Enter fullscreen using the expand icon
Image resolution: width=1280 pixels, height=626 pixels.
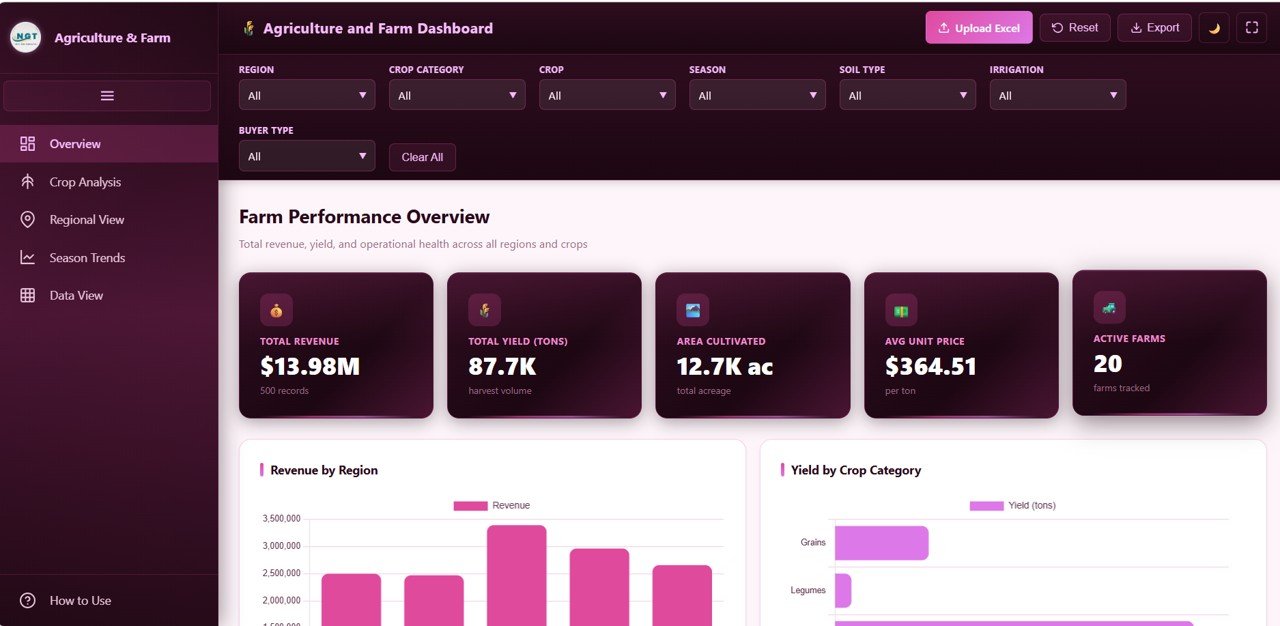tap(1251, 27)
